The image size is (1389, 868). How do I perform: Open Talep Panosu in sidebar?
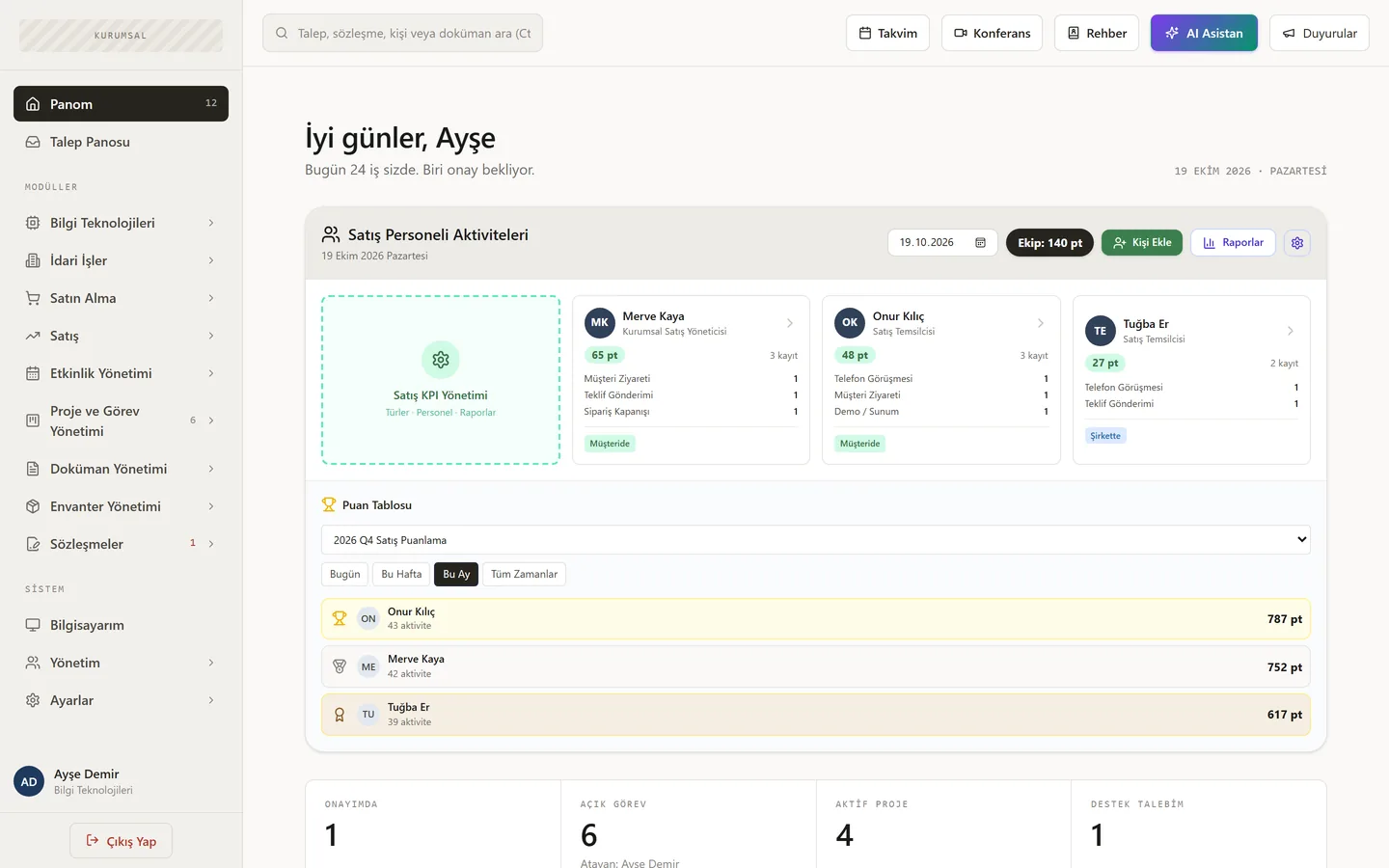(121, 142)
